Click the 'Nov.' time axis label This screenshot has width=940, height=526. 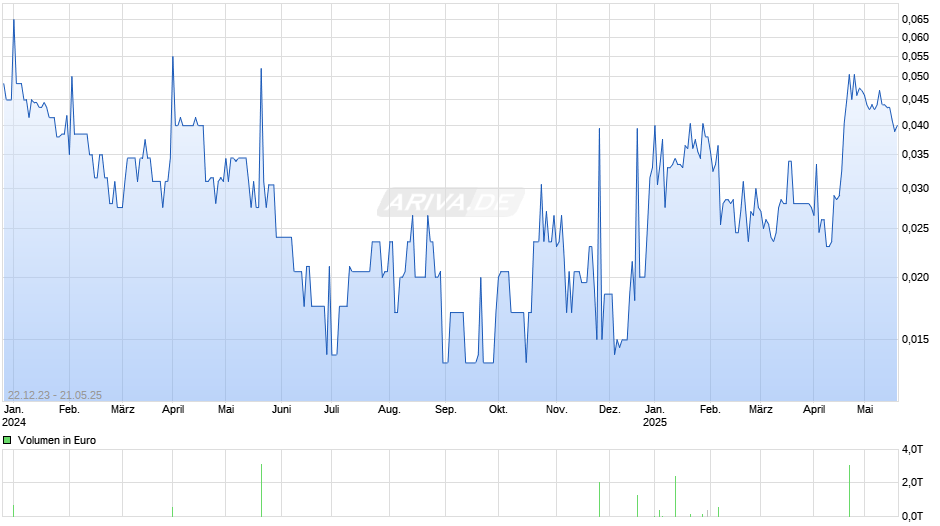(556, 410)
